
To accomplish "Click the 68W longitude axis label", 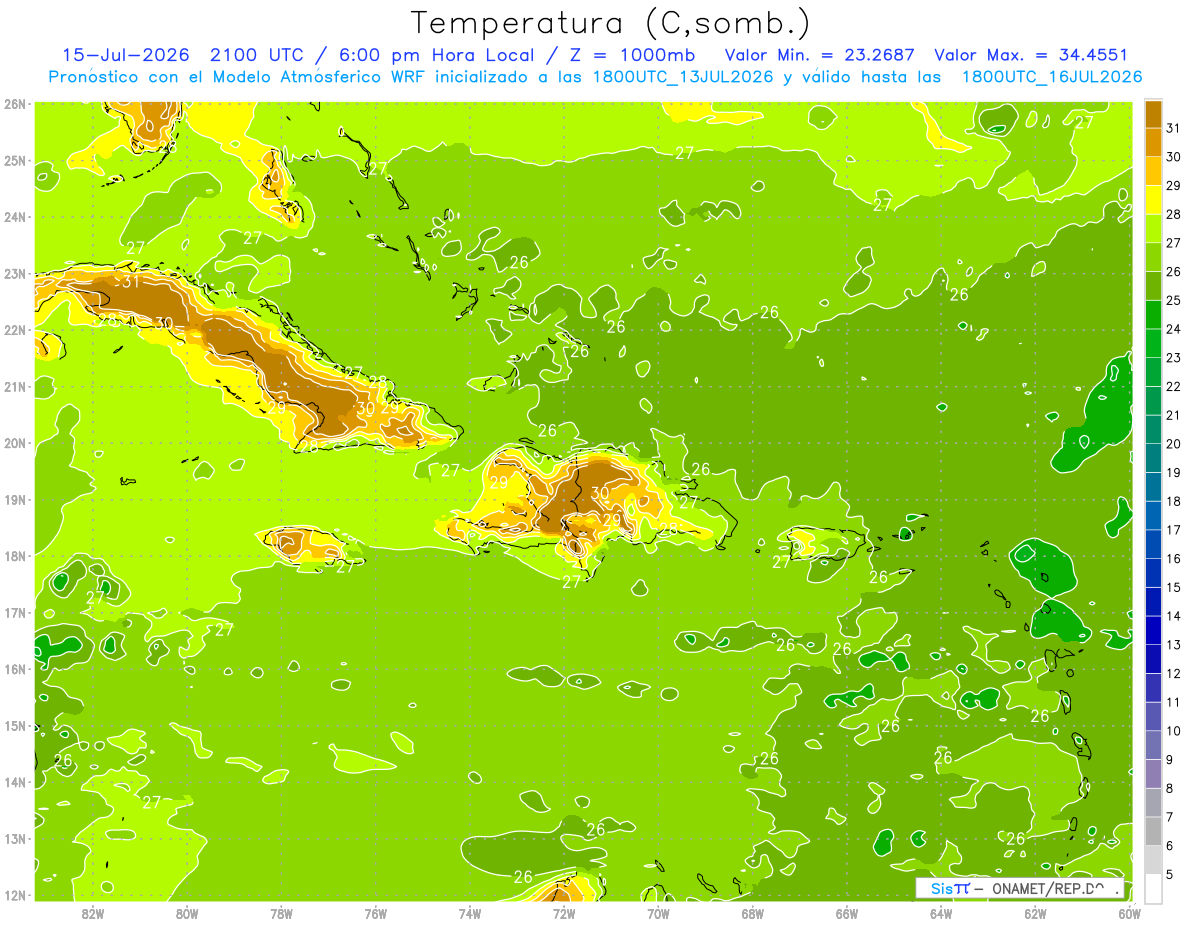I will 753,913.
